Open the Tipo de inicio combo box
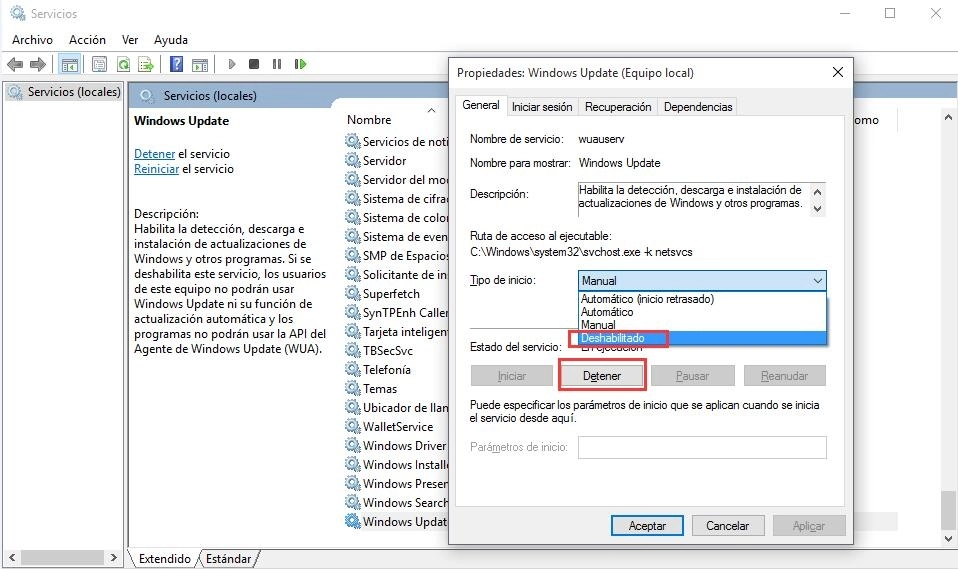Image resolution: width=958 pixels, height=569 pixels. pyautogui.click(x=702, y=281)
